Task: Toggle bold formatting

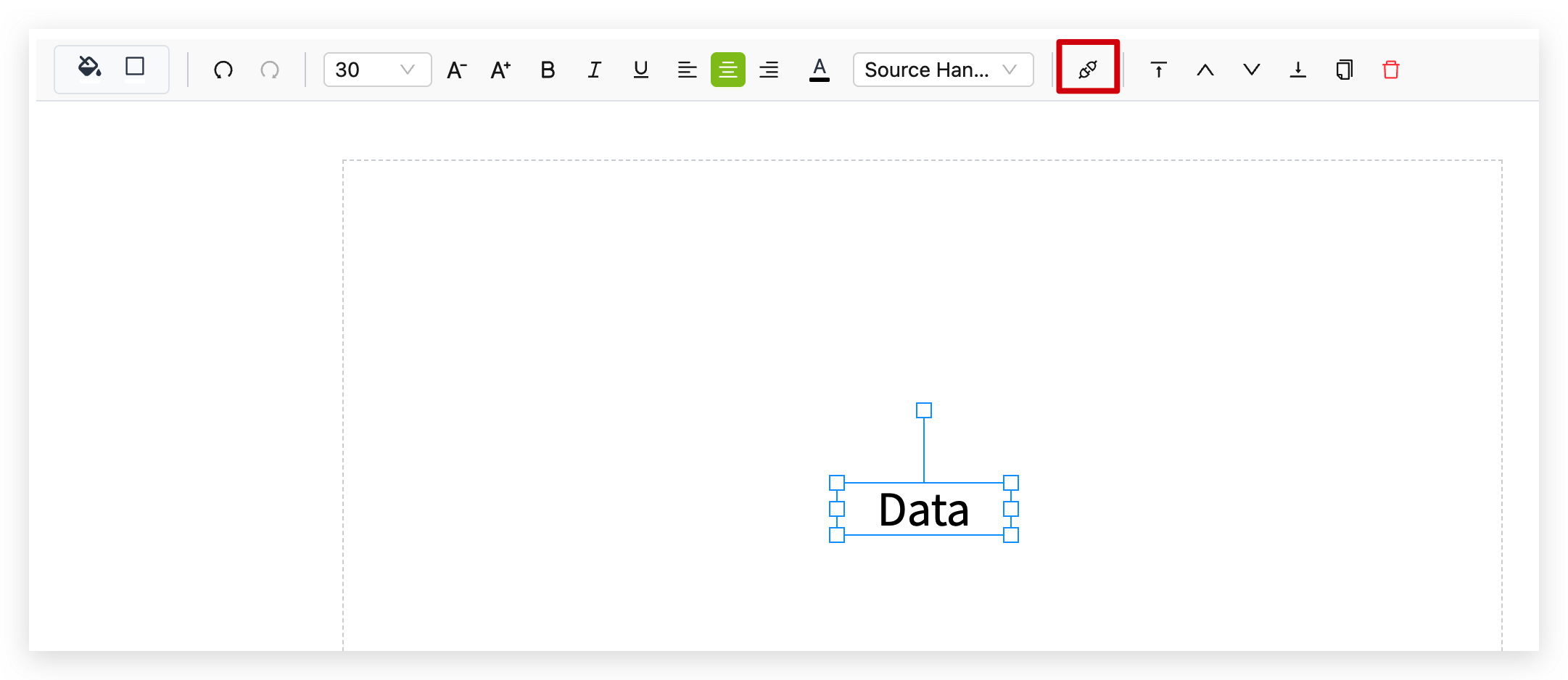Action: tap(548, 70)
